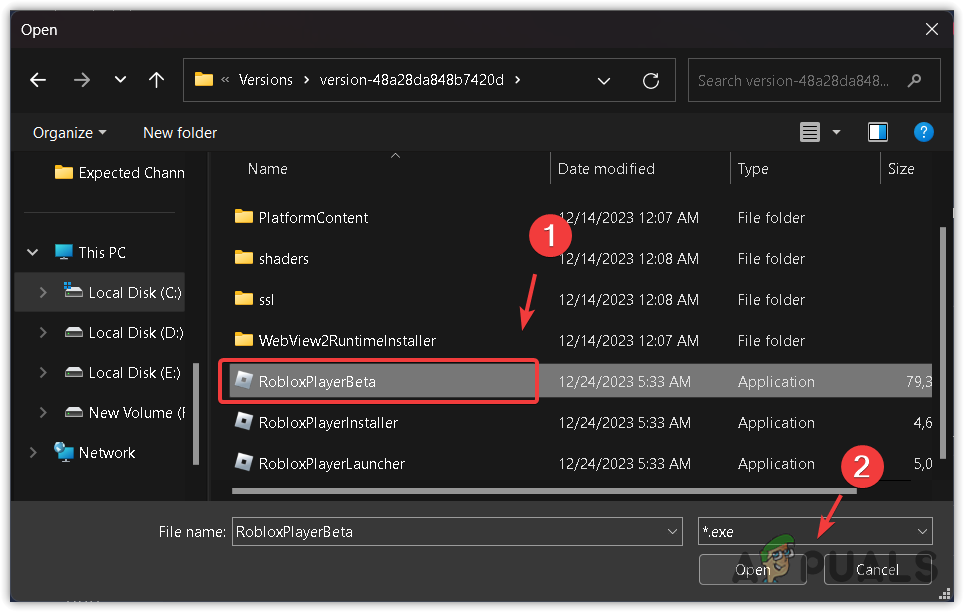Open the Organize menu

pyautogui.click(x=69, y=133)
